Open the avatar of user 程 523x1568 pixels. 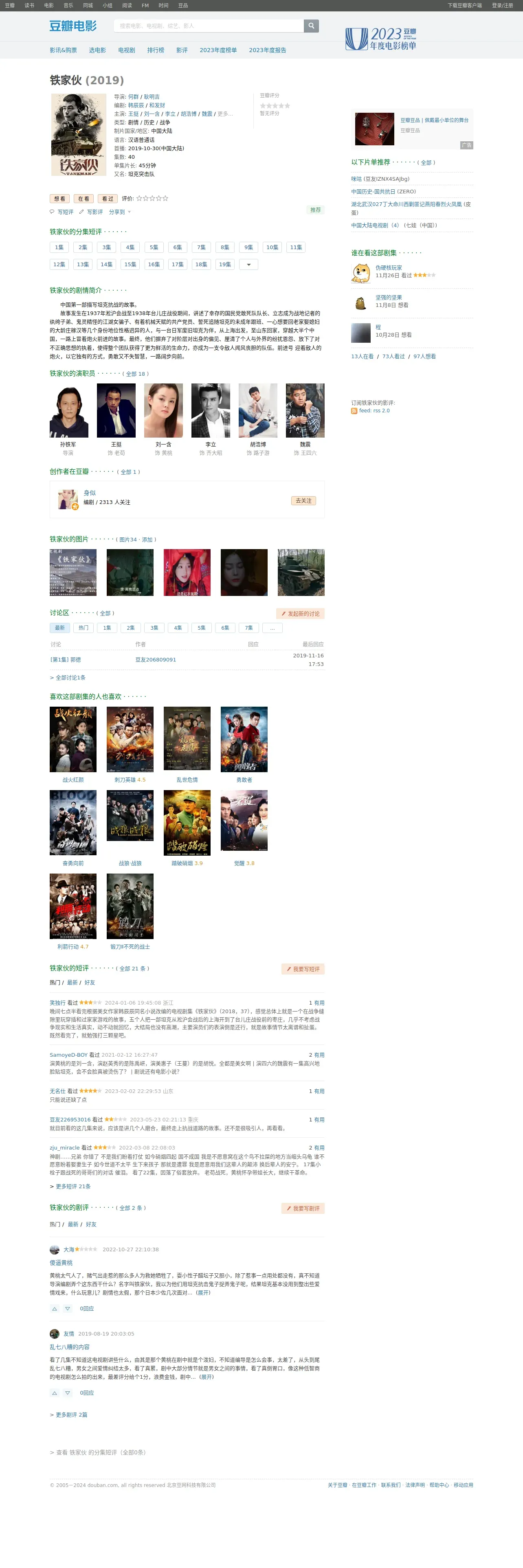tap(360, 333)
